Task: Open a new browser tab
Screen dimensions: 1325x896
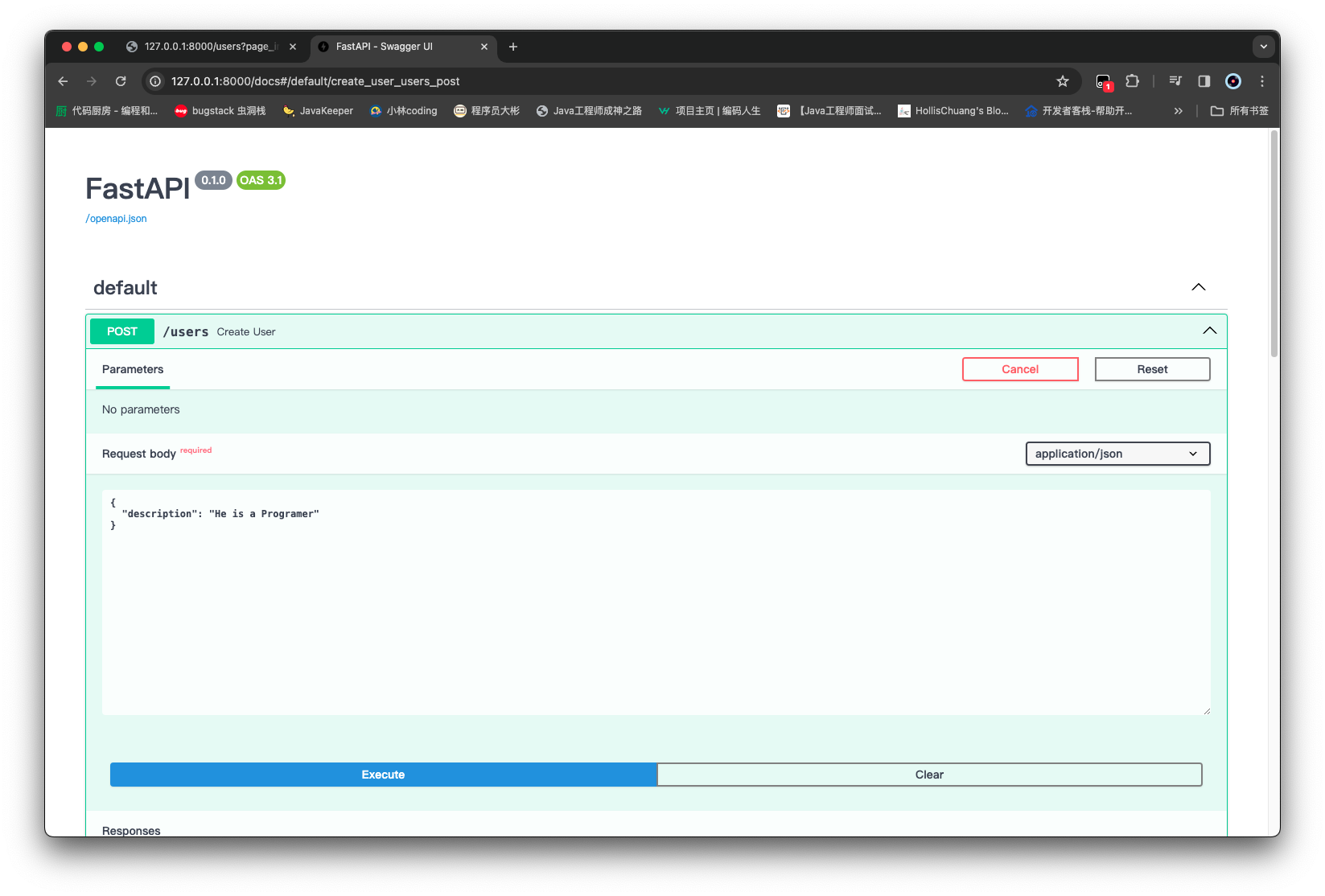Action: tap(513, 47)
